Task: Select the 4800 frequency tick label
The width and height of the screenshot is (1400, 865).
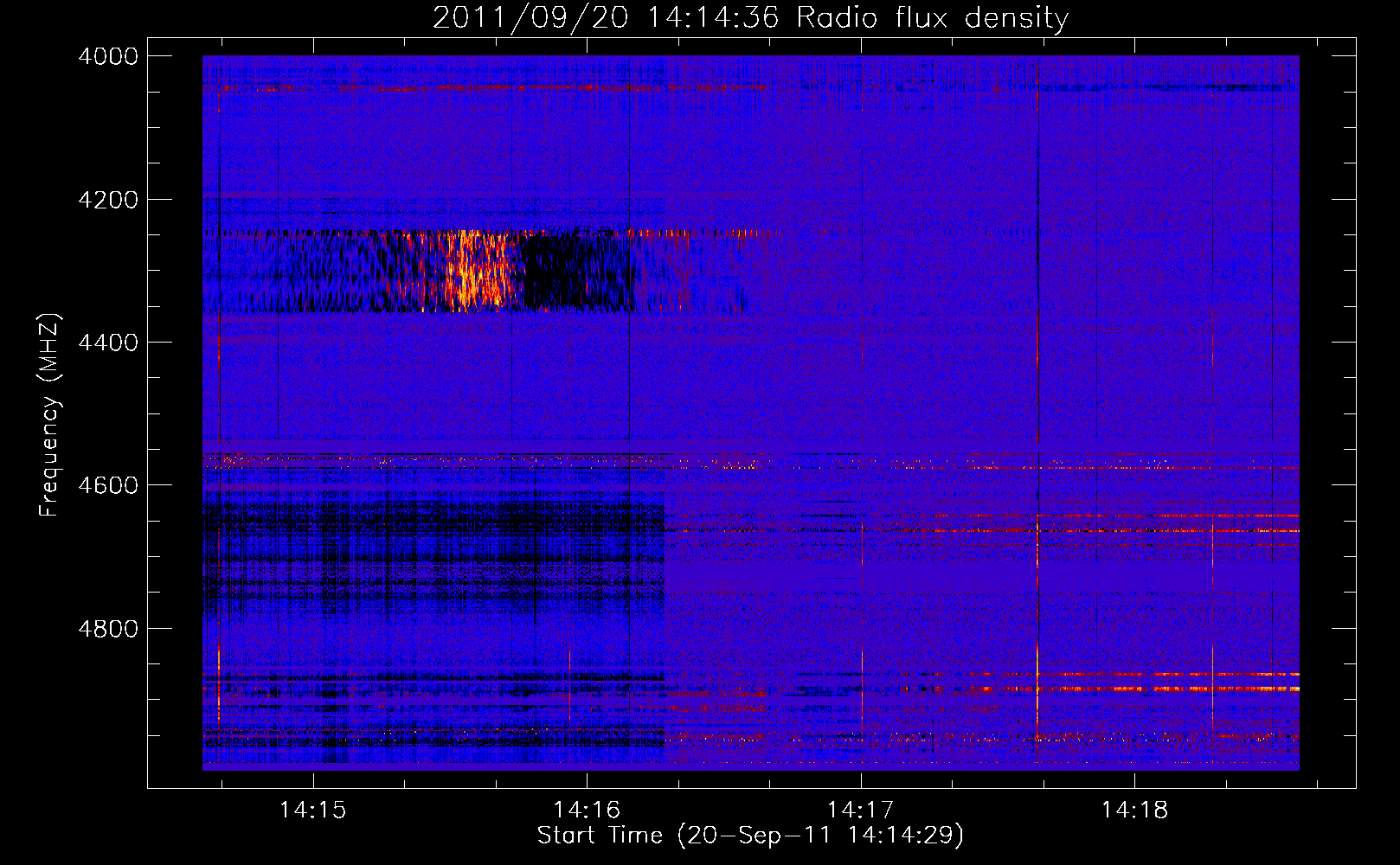Action: 107,628
